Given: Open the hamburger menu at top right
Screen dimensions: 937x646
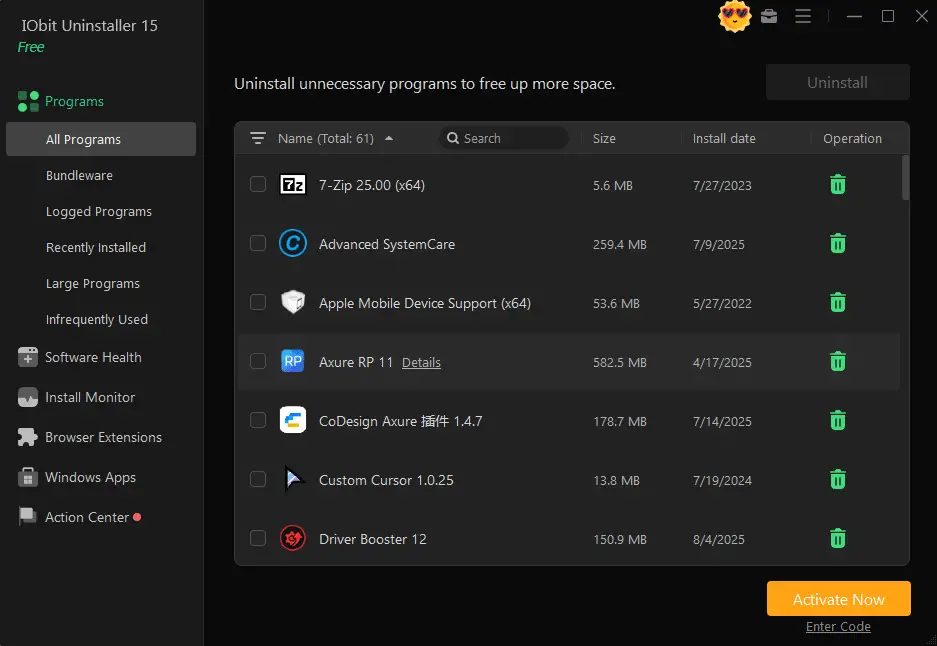Looking at the screenshot, I should [803, 17].
